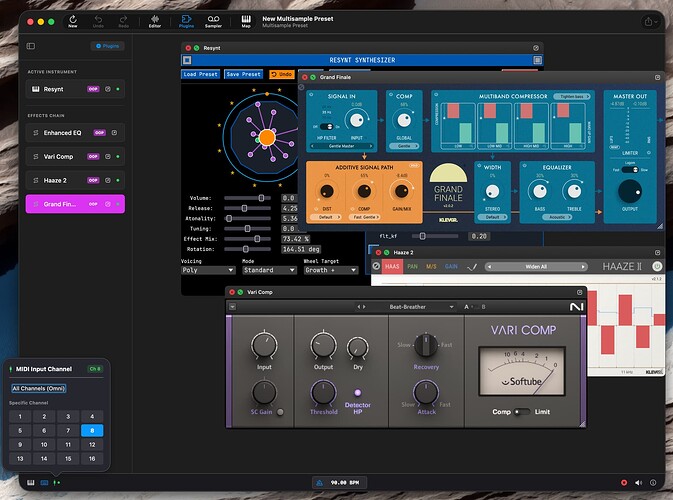The image size is (673, 500).
Task: Select the Vari Comp effect row
Action: (75, 157)
